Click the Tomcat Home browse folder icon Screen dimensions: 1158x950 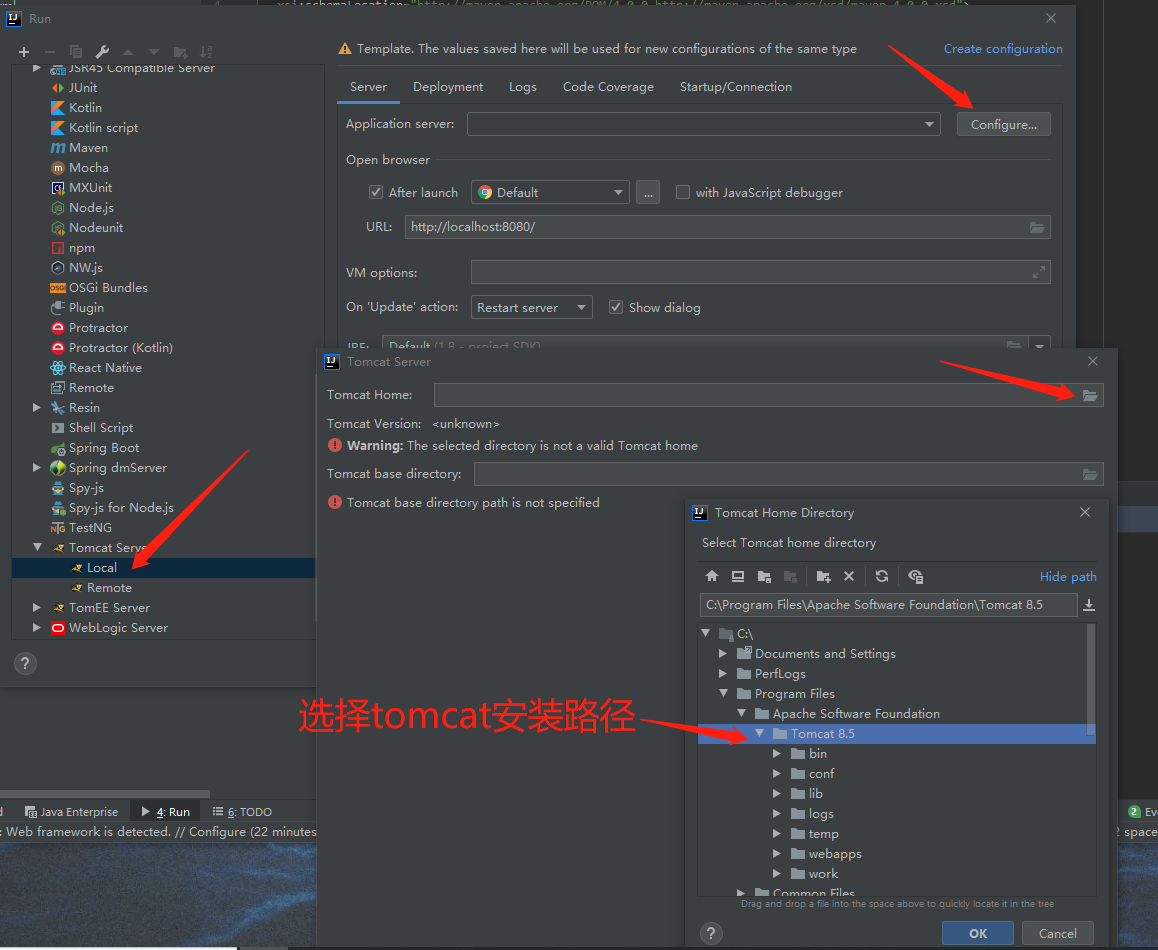1090,395
